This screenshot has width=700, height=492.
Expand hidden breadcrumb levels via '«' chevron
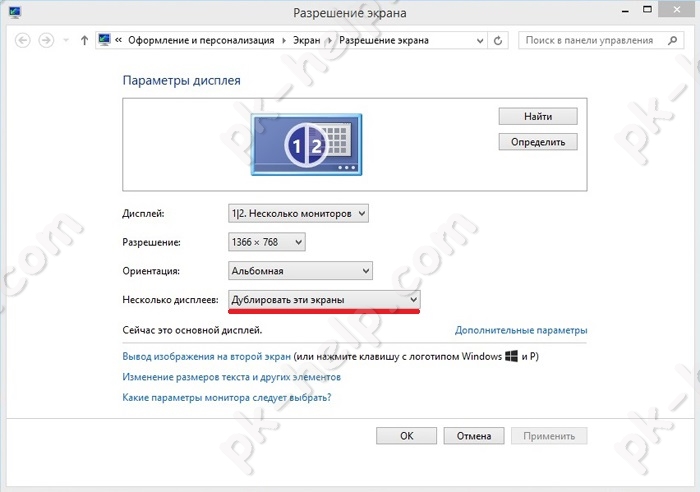[x=118, y=40]
